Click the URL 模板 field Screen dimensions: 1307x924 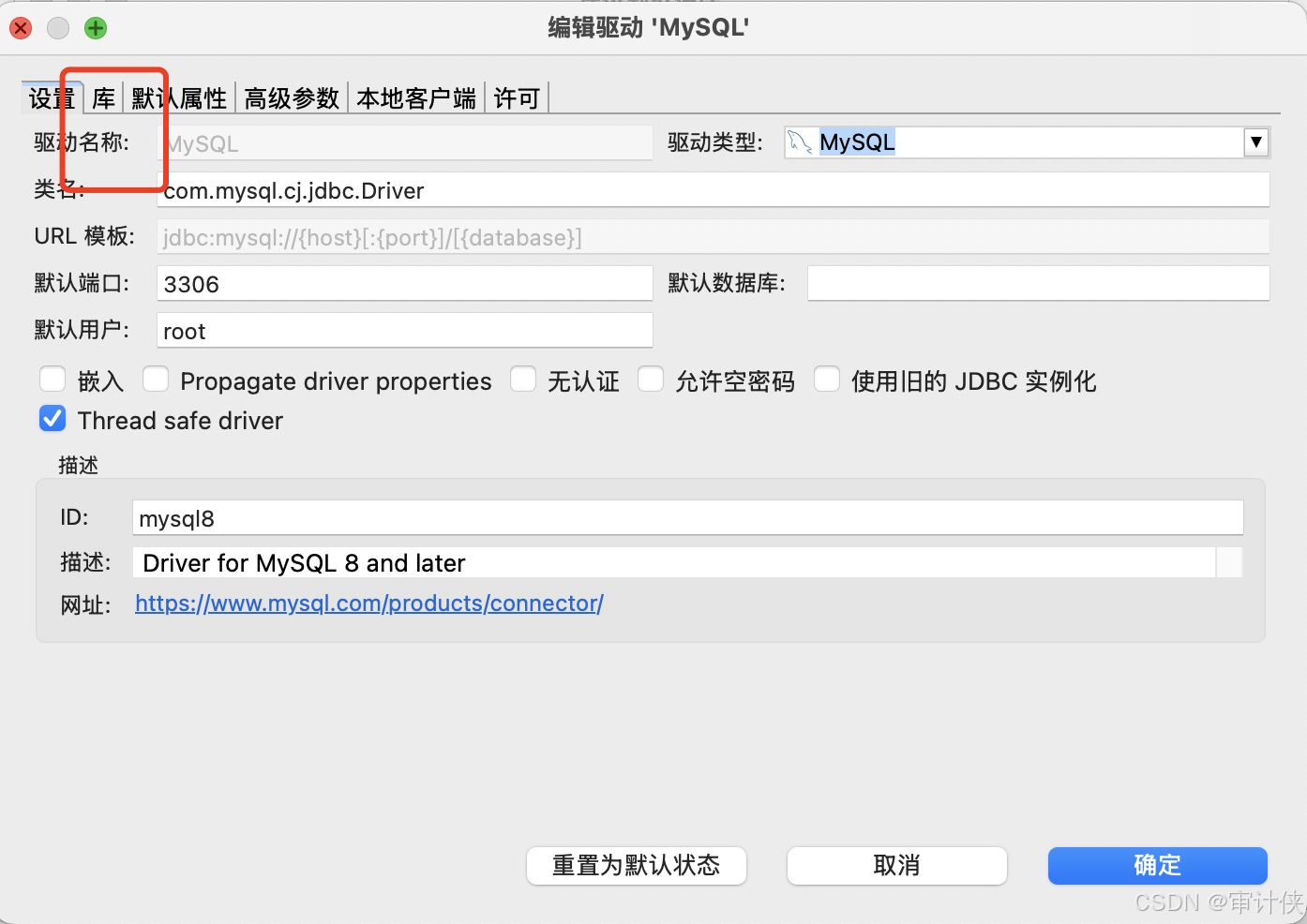point(713,237)
